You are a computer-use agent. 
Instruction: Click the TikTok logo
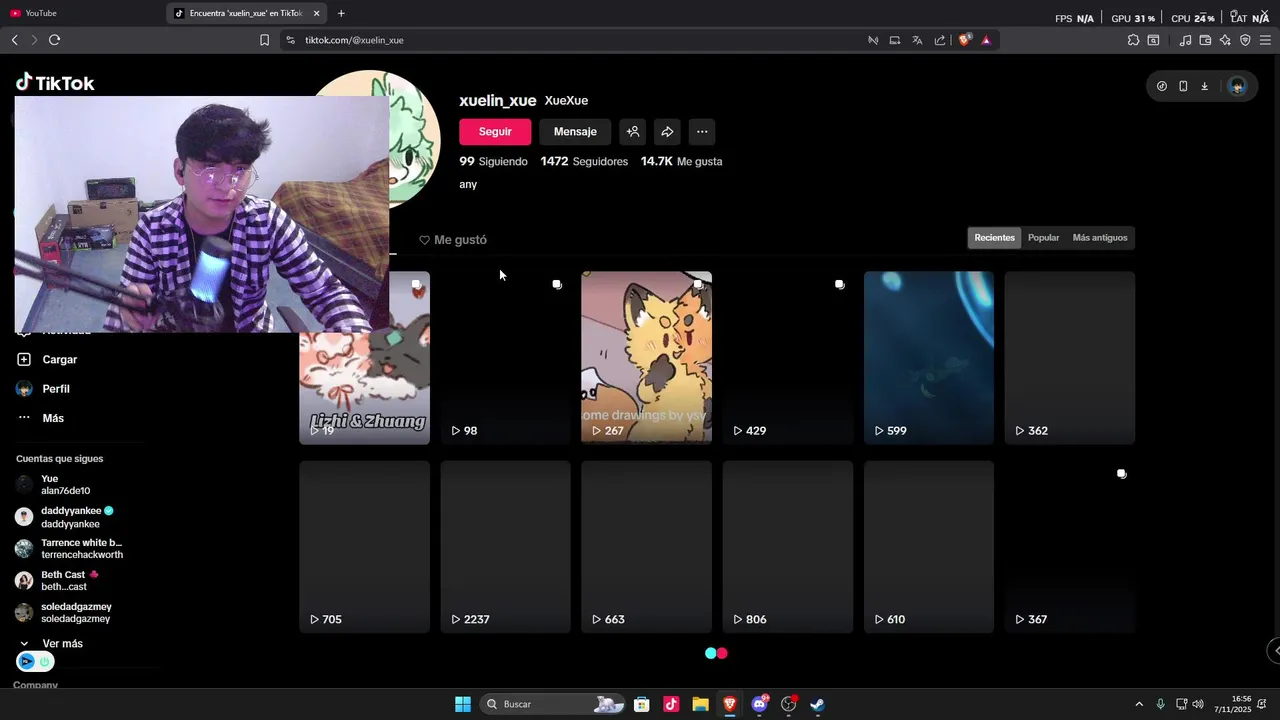pyautogui.click(x=55, y=83)
